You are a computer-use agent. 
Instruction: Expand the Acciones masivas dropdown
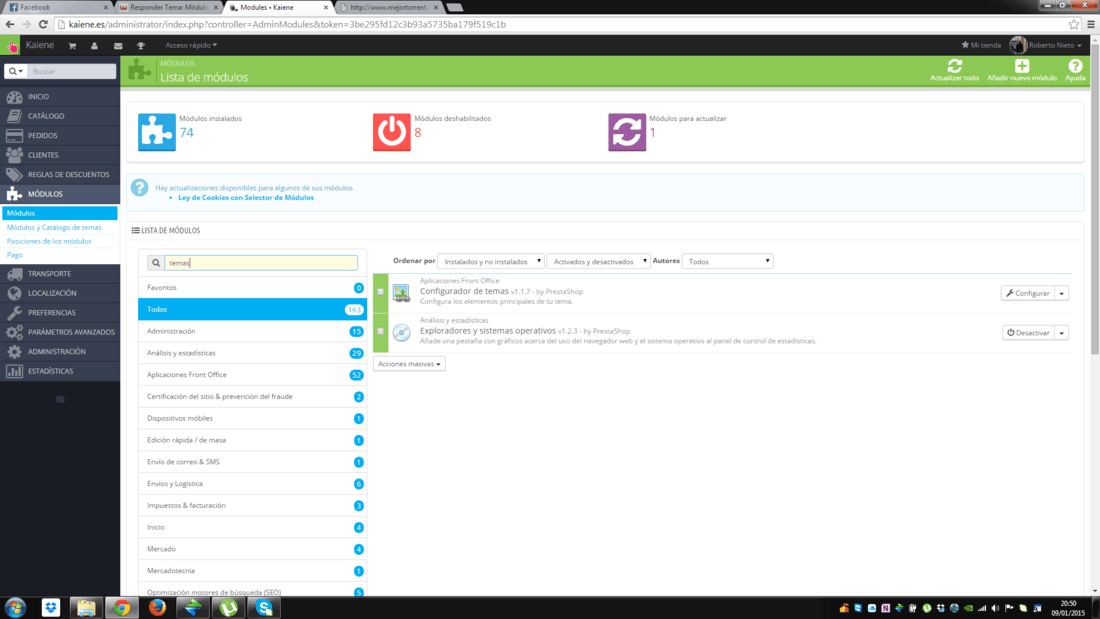(x=409, y=364)
